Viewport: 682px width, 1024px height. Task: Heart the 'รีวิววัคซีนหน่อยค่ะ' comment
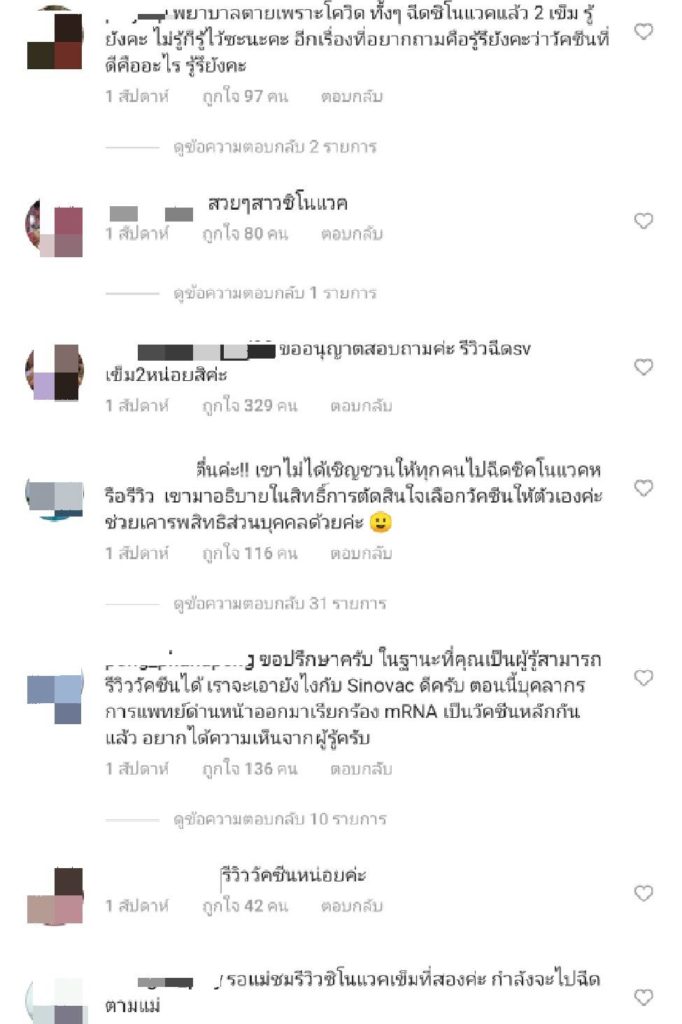(643, 893)
